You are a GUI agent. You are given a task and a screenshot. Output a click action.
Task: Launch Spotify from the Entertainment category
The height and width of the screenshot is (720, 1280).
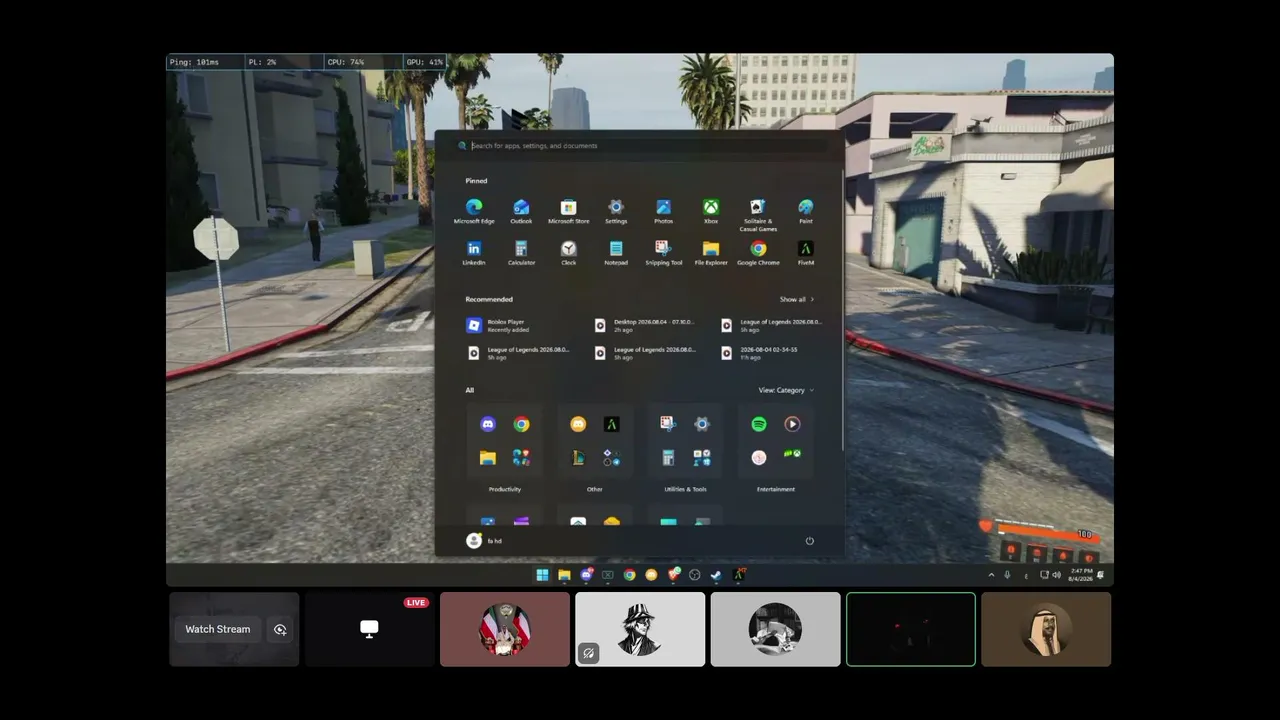[x=759, y=424]
